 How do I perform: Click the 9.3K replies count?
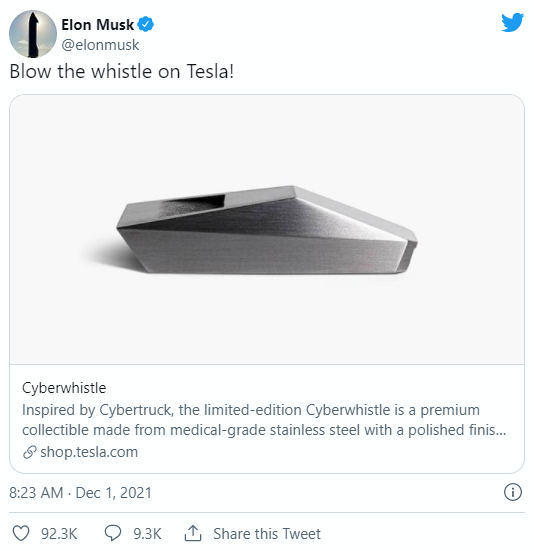[x=147, y=533]
